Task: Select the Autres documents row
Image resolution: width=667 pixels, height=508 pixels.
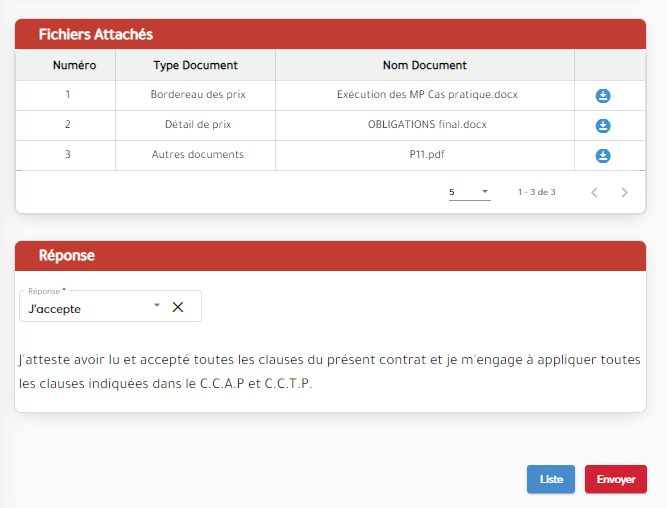Action: [197, 155]
